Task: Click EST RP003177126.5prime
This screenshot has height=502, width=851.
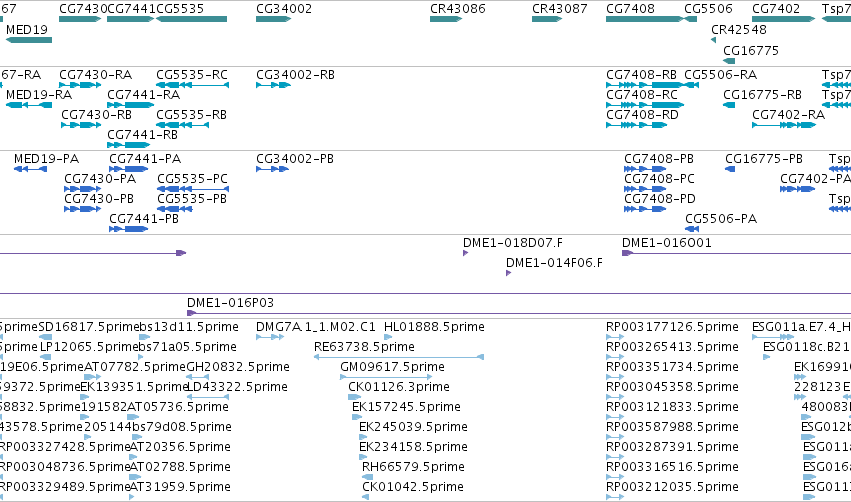Action: pos(615,337)
